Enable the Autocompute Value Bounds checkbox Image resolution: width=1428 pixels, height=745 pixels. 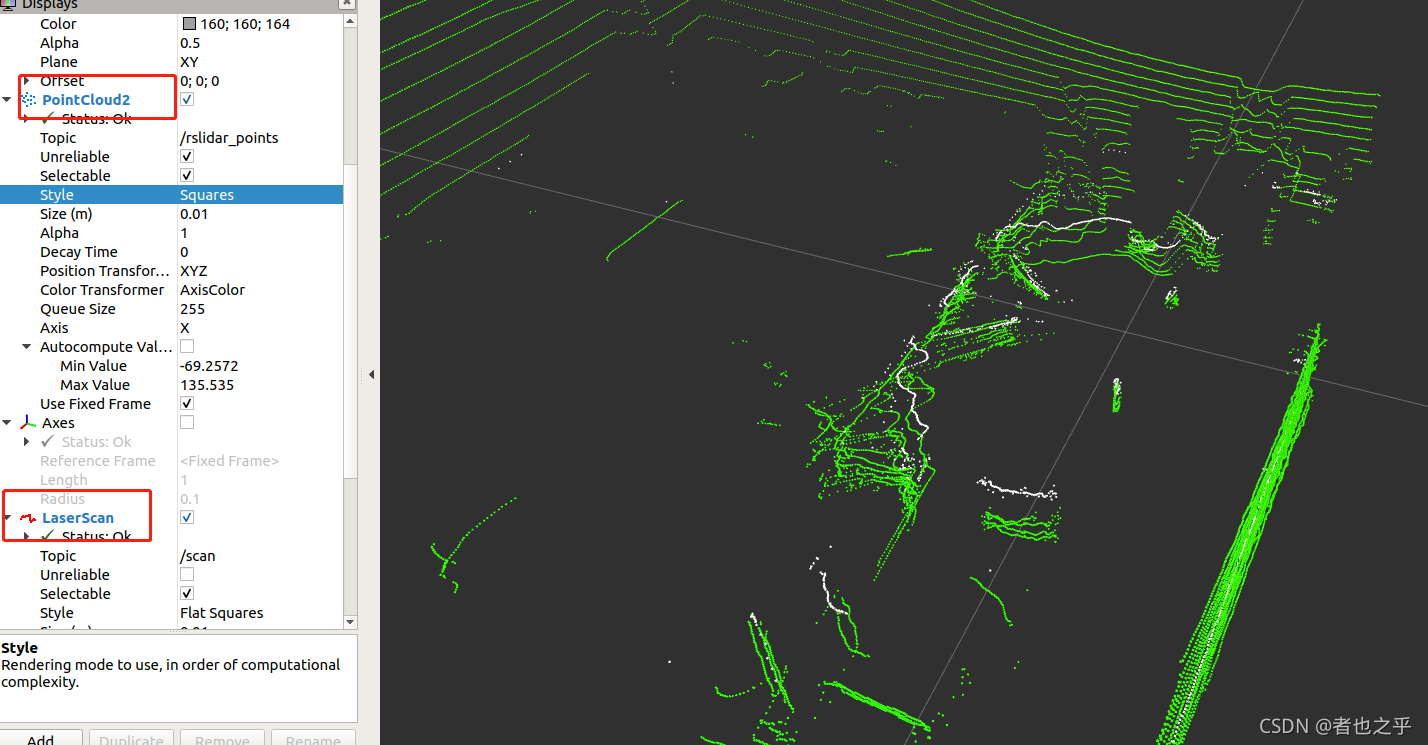point(187,347)
